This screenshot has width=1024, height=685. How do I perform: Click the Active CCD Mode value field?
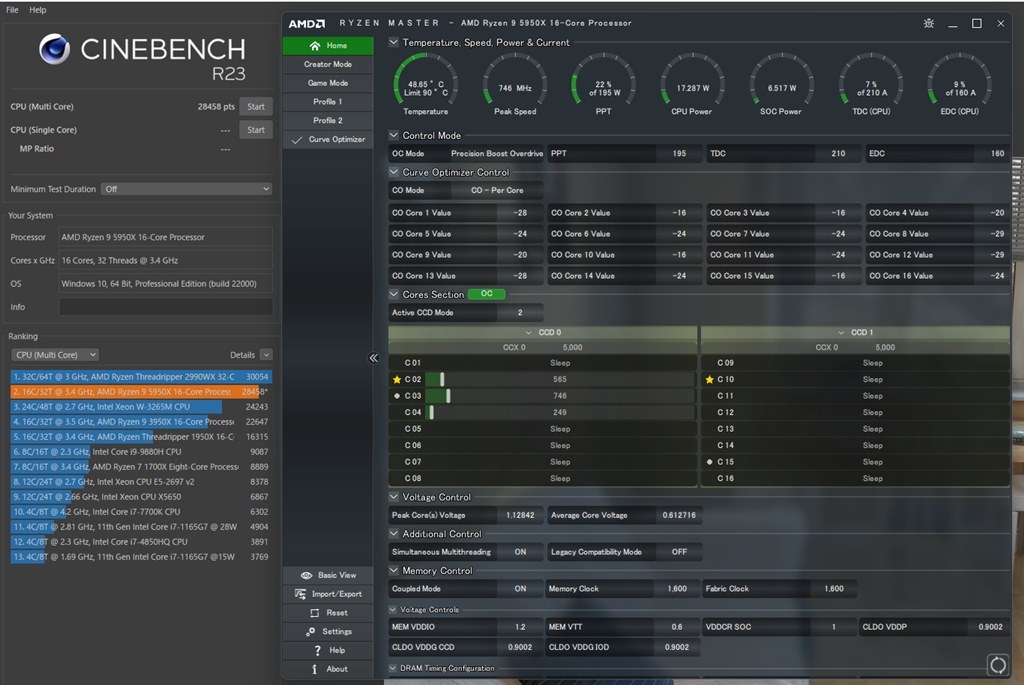click(x=520, y=313)
